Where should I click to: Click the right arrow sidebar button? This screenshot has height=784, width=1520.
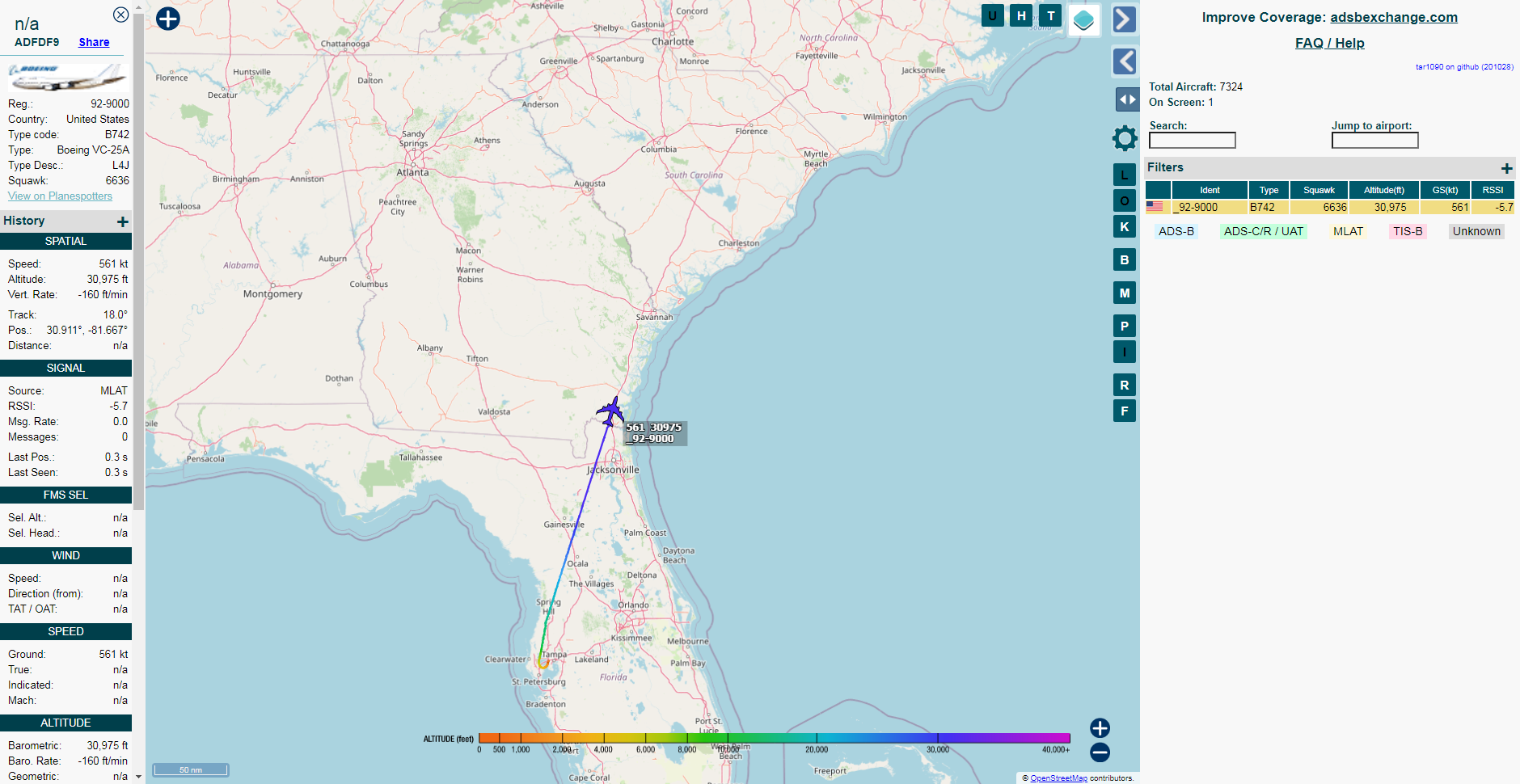coord(1125,19)
